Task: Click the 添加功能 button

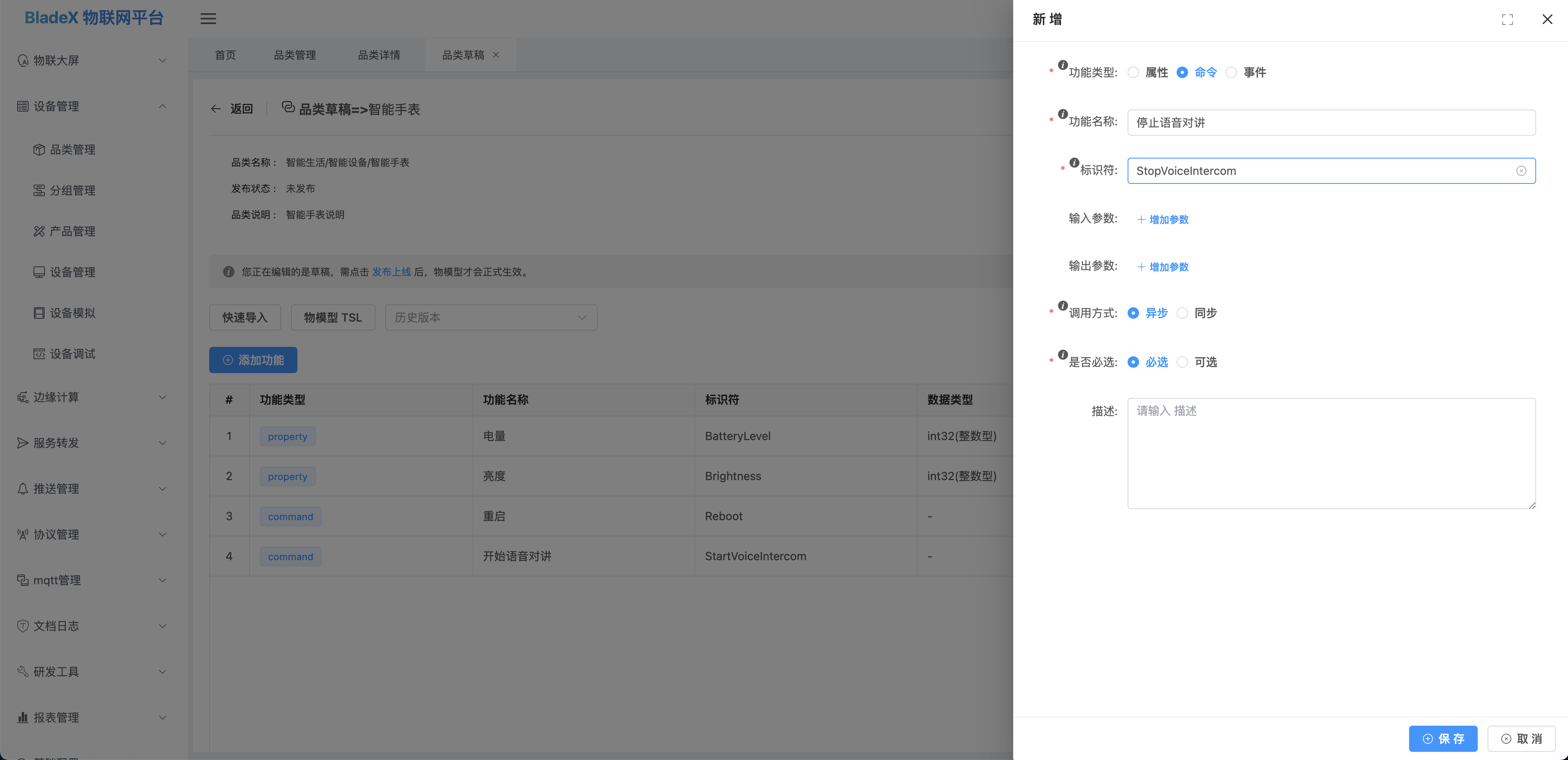Action: (x=253, y=360)
